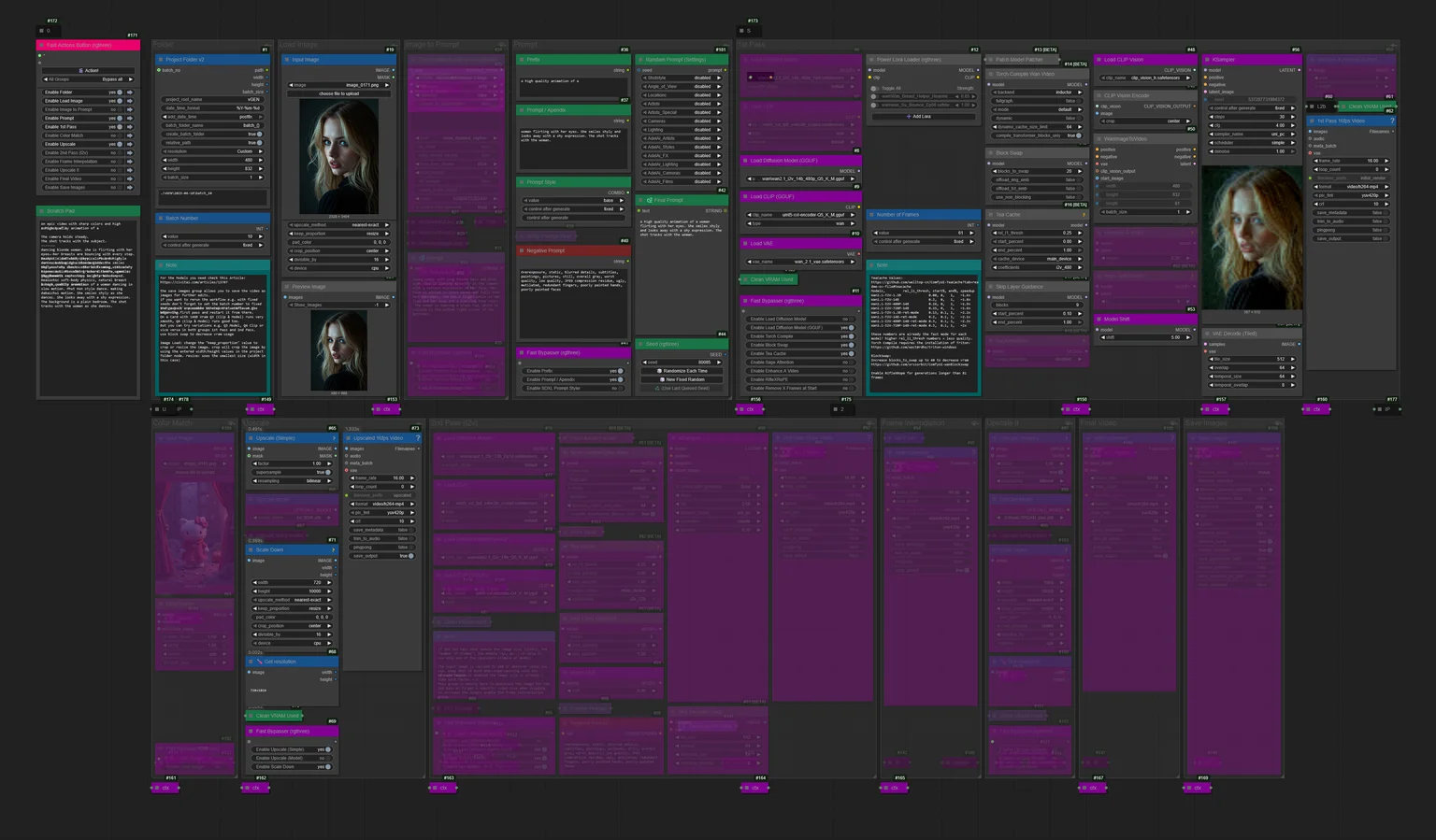Open All Groups Bypass all selector
Screen dimensions: 1436x840
(x=88, y=79)
